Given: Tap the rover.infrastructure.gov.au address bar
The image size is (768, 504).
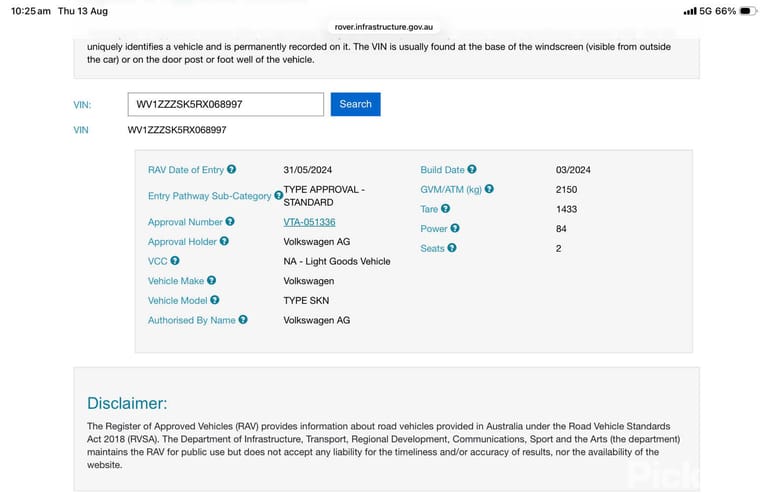Looking at the screenshot, I should (x=384, y=27).
